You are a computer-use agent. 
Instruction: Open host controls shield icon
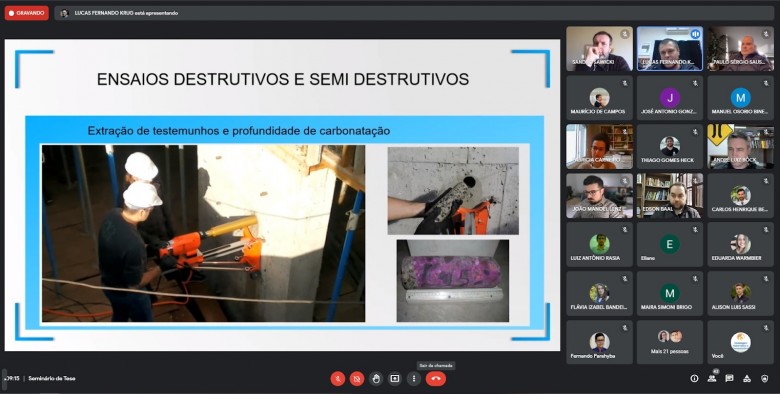click(765, 379)
